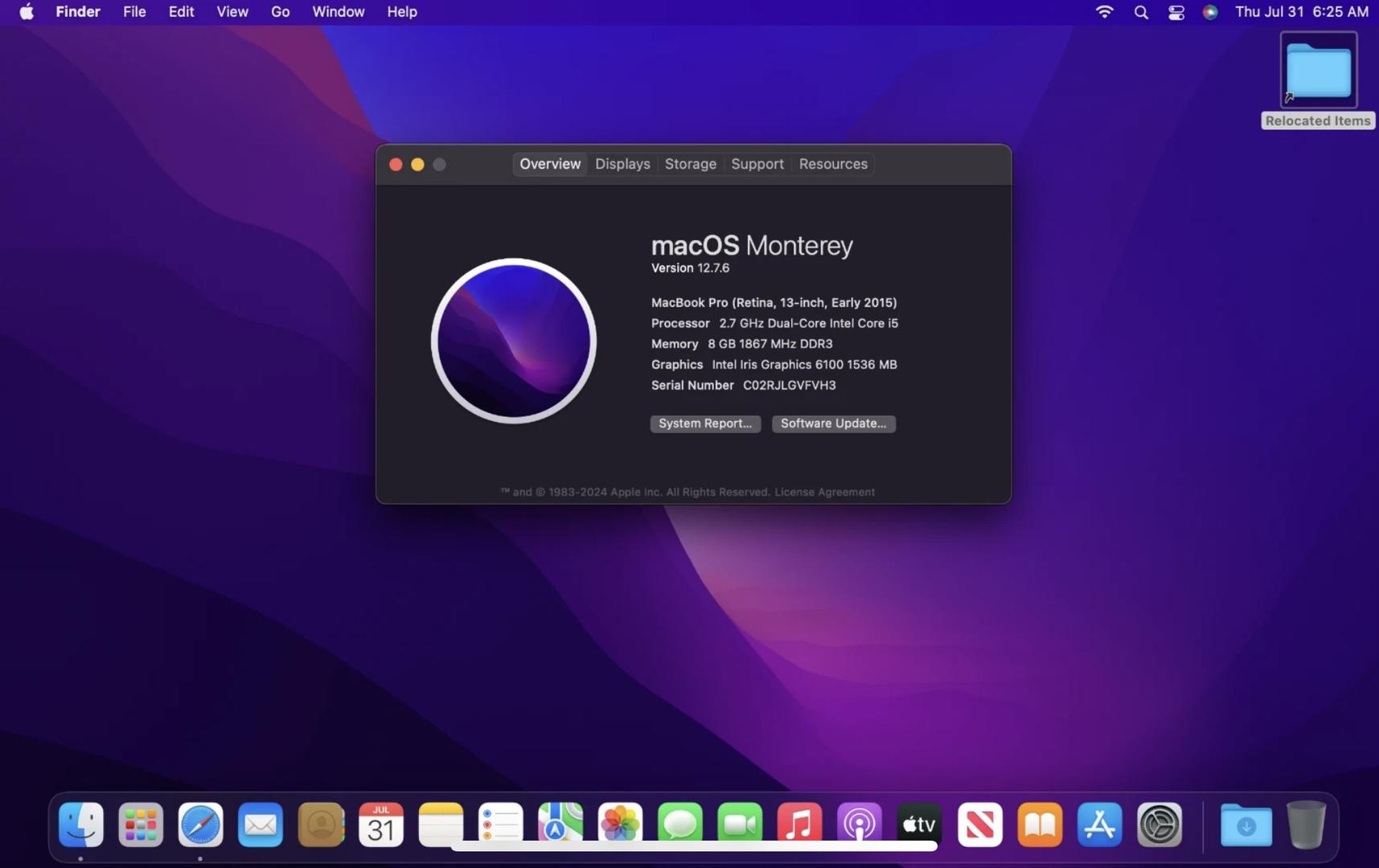Open the Edit menu
Image resolution: width=1379 pixels, height=868 pixels.
click(181, 12)
